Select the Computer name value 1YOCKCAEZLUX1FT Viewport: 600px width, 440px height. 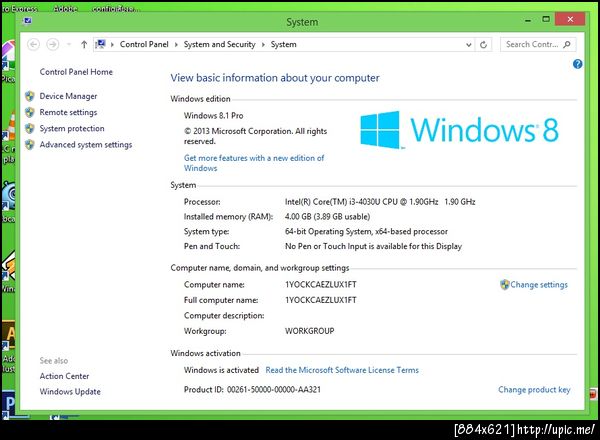[x=321, y=285]
